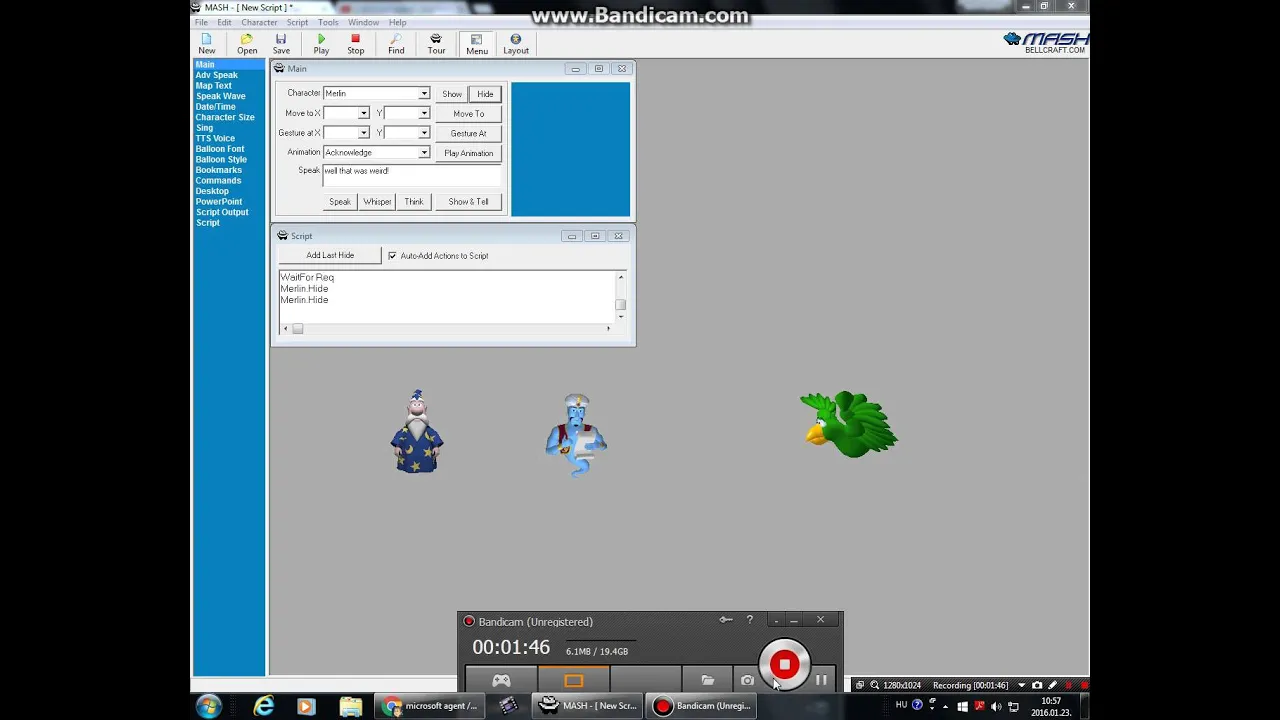Click the New script toolbar icon
1280x720 pixels.
click(206, 44)
